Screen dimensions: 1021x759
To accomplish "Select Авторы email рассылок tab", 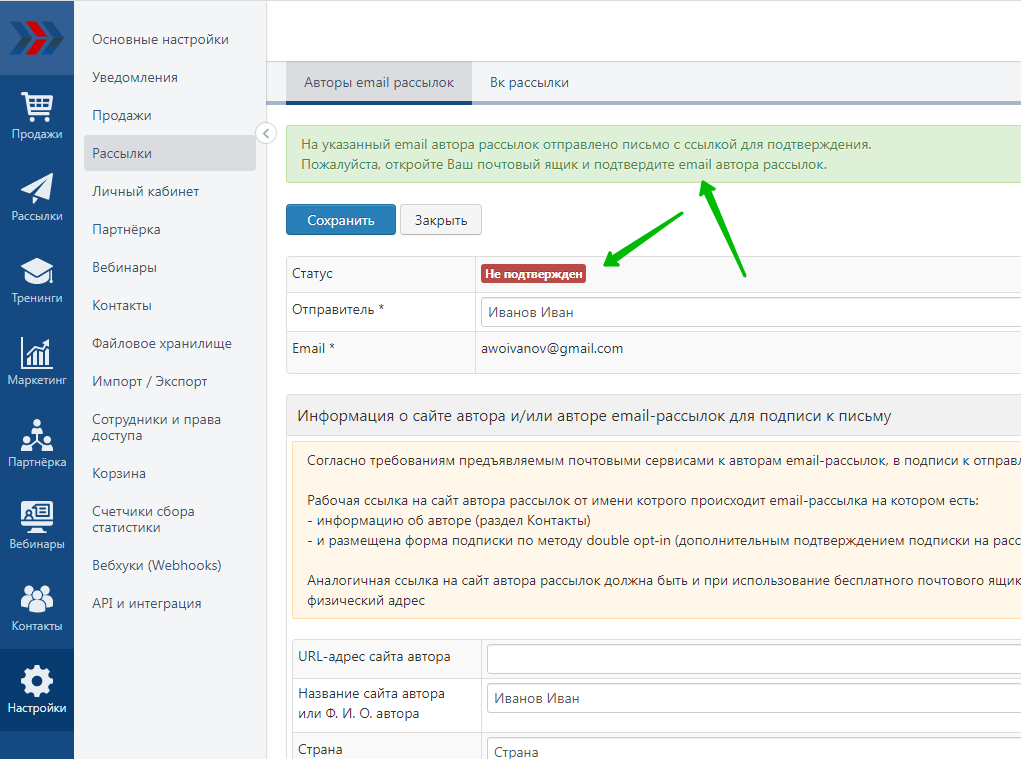I will click(378, 83).
